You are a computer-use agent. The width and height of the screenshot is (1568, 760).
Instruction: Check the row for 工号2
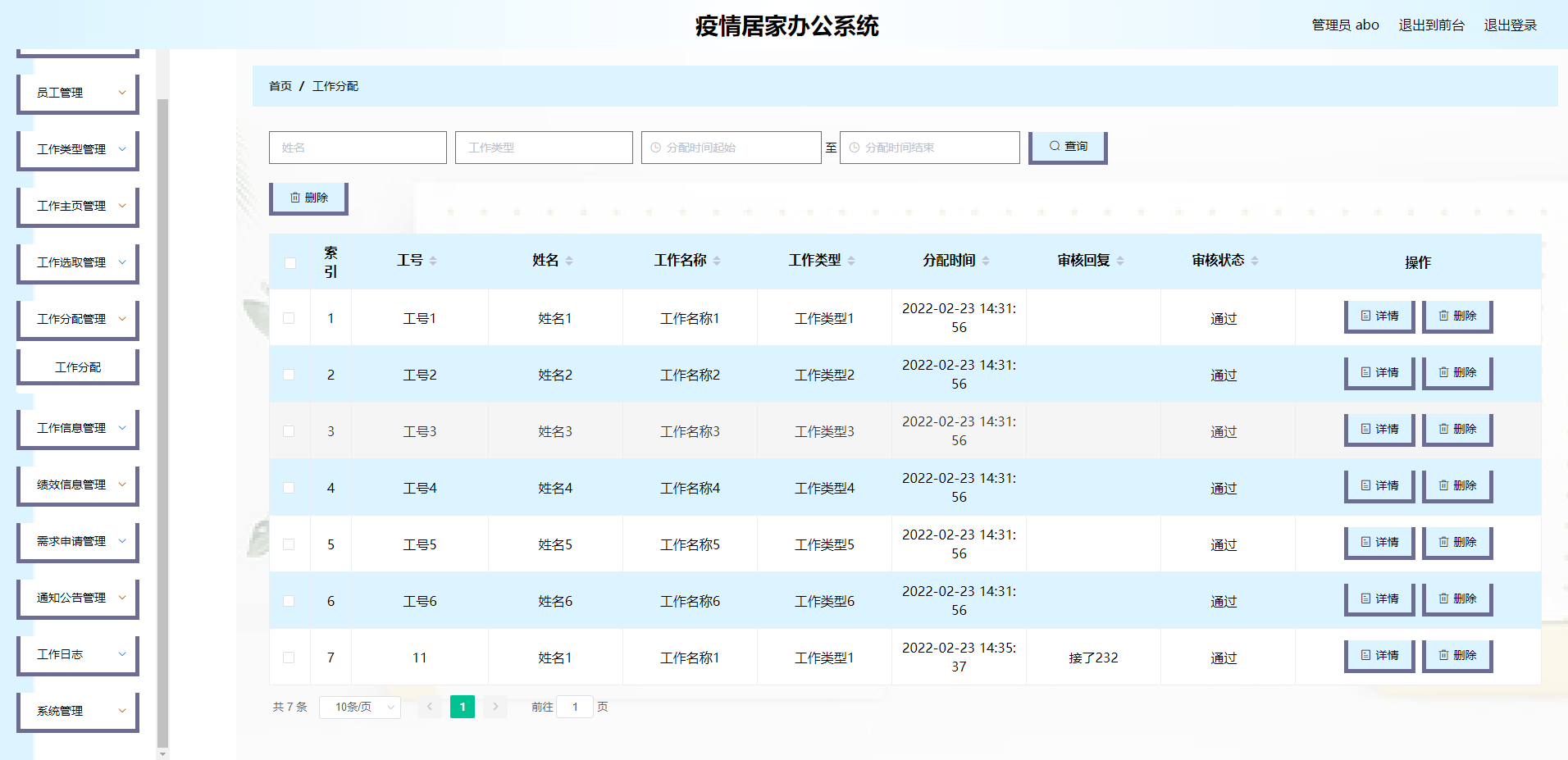click(x=289, y=375)
